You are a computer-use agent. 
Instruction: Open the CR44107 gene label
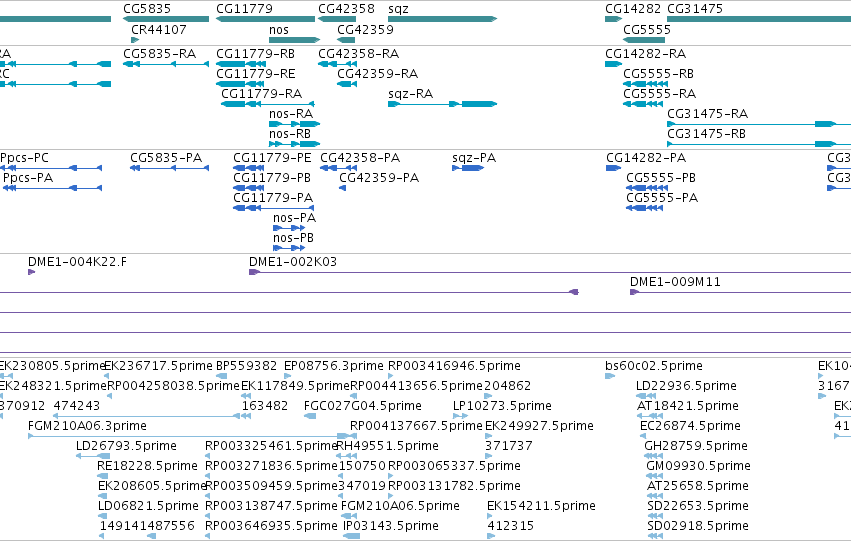point(158,30)
